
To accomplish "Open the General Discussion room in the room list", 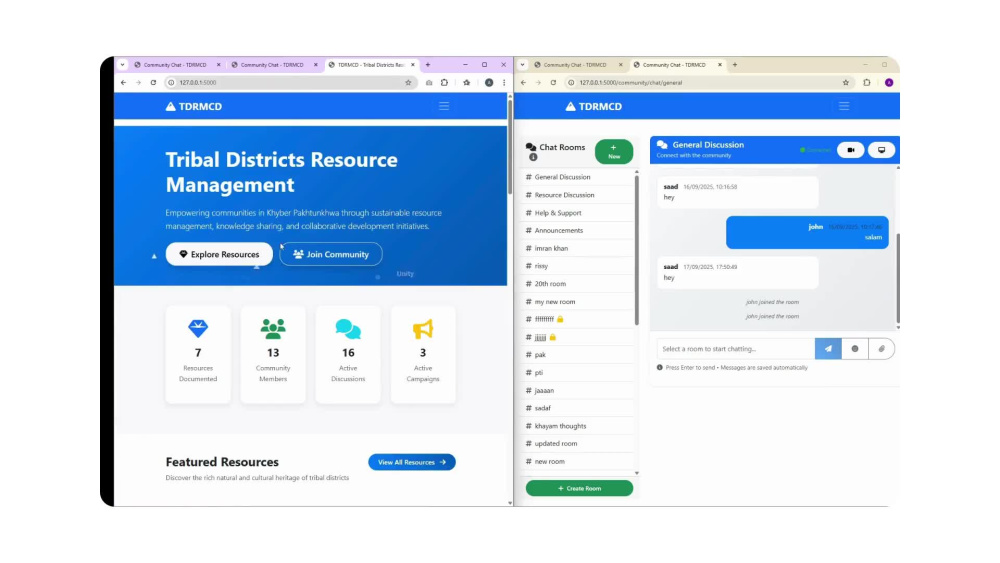I will click(x=578, y=177).
